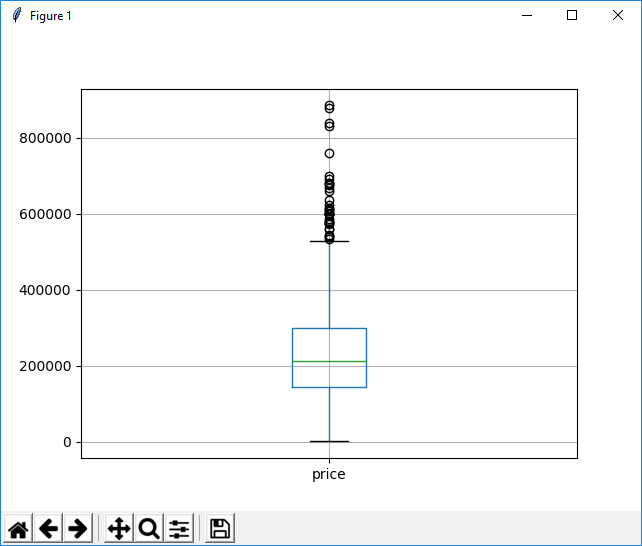Close the Figure 1 window

click(x=618, y=16)
